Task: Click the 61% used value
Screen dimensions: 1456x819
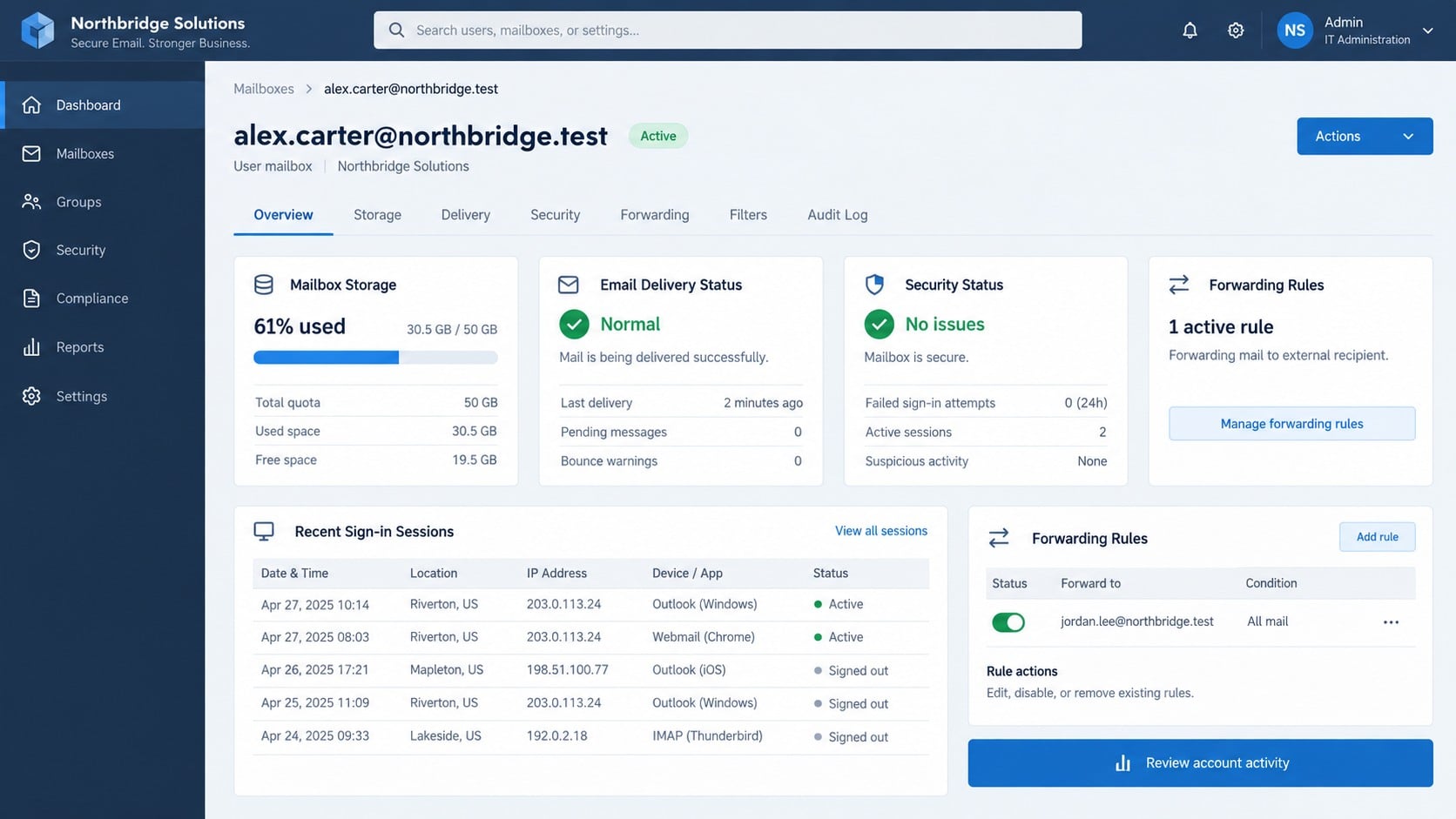Action: (x=300, y=326)
